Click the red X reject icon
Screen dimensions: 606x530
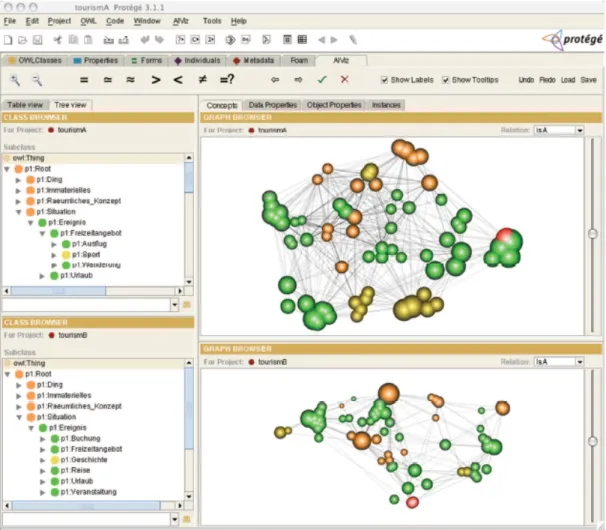click(x=344, y=79)
